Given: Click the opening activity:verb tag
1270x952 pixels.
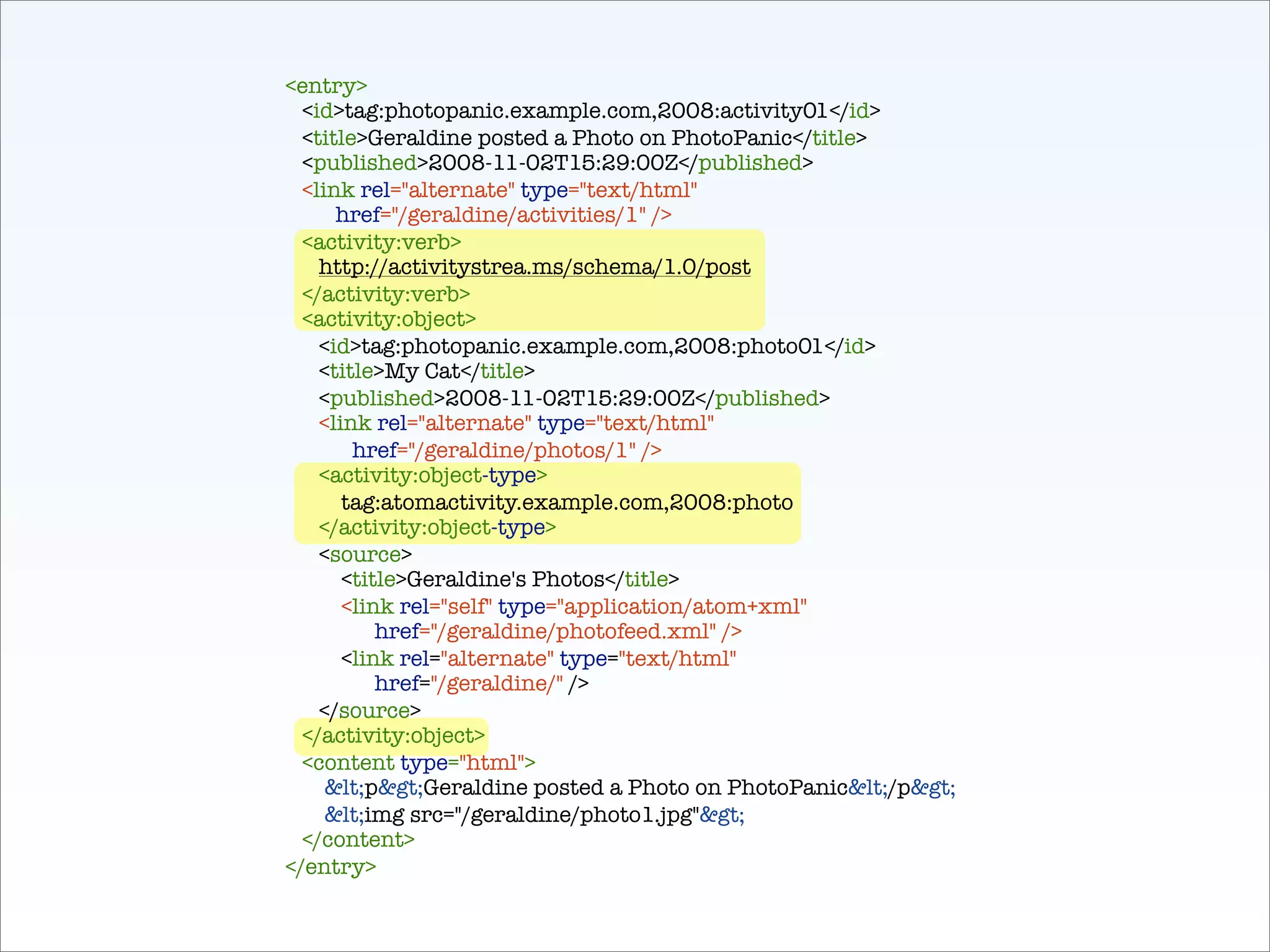Looking at the screenshot, I should (x=381, y=242).
